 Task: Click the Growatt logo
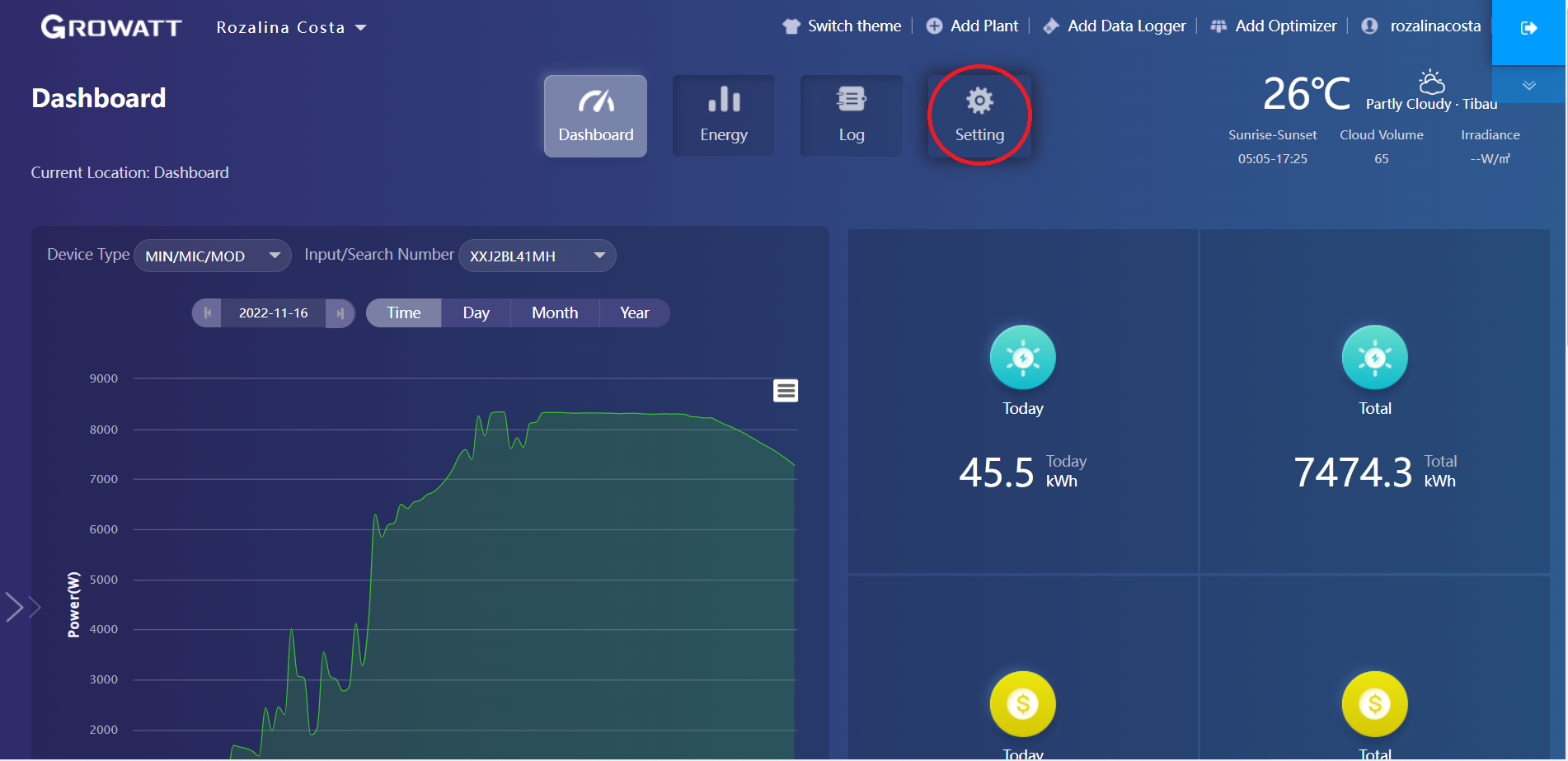[x=111, y=27]
